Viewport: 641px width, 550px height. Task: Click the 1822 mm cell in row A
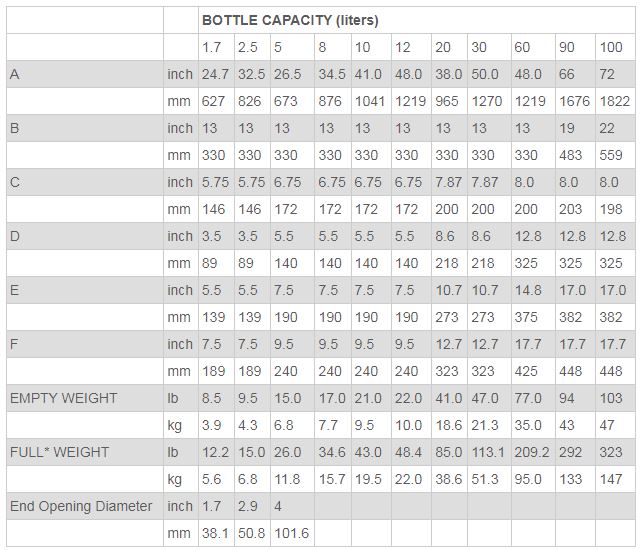pos(614,101)
